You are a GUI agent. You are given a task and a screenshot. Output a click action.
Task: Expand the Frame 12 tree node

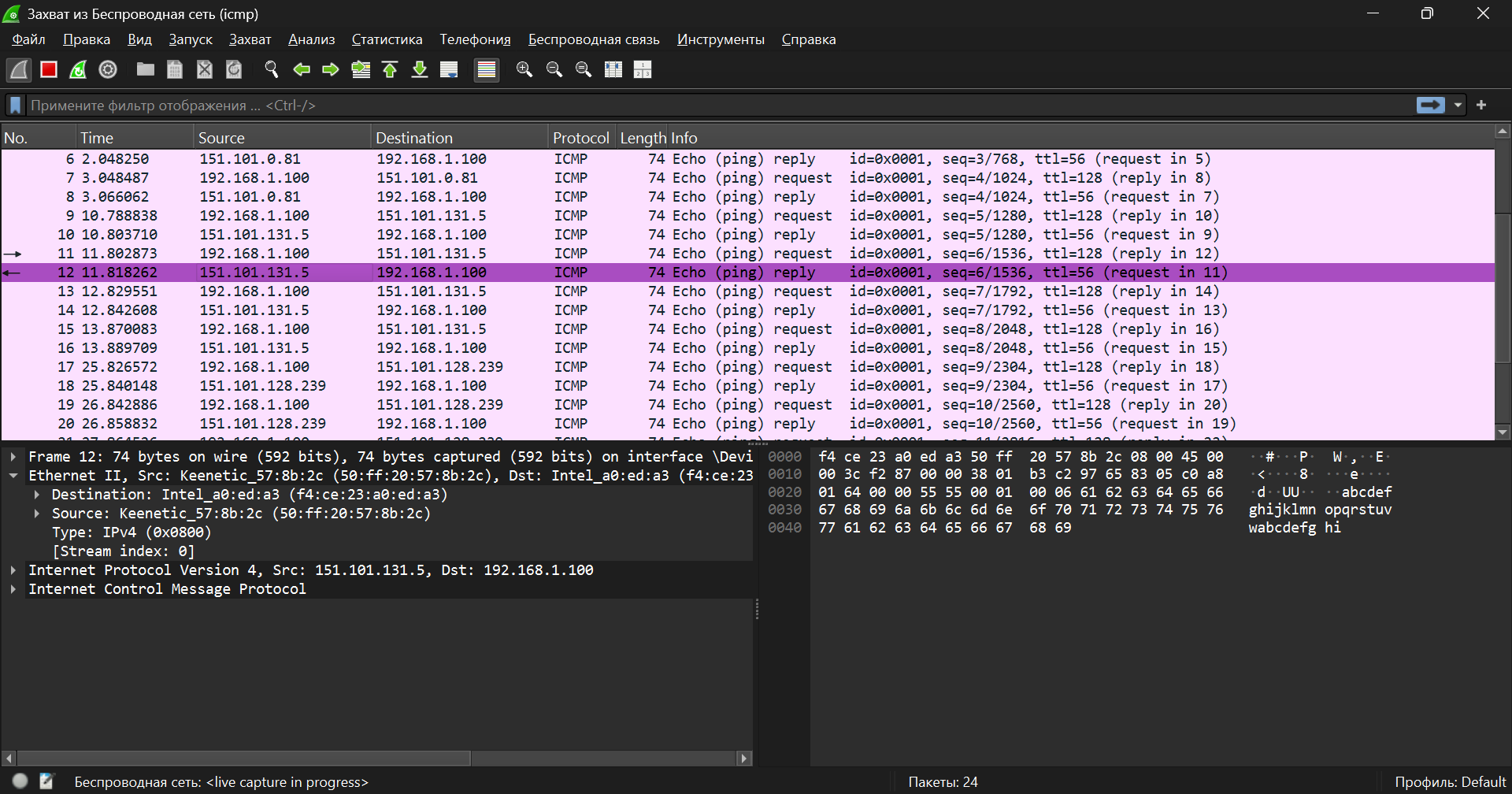click(13, 457)
